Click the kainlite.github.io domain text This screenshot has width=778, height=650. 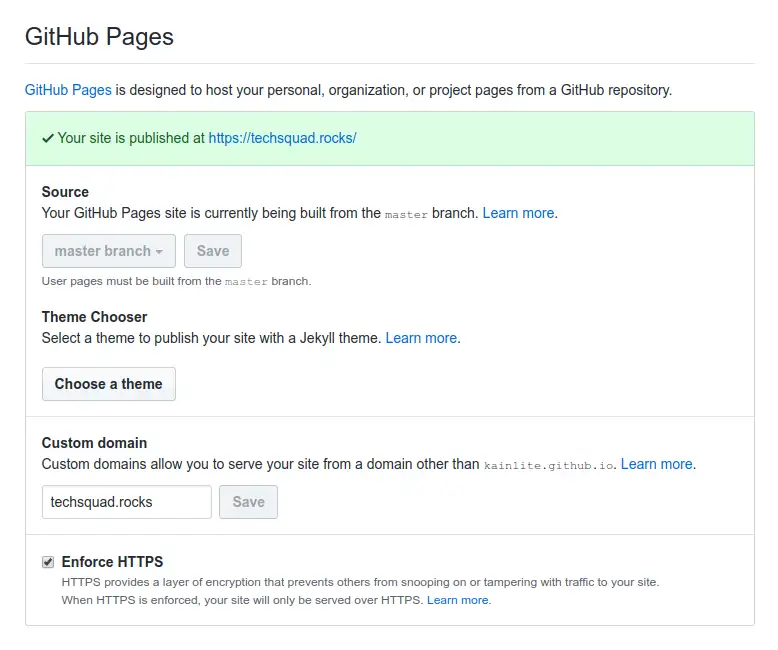[x=548, y=465]
